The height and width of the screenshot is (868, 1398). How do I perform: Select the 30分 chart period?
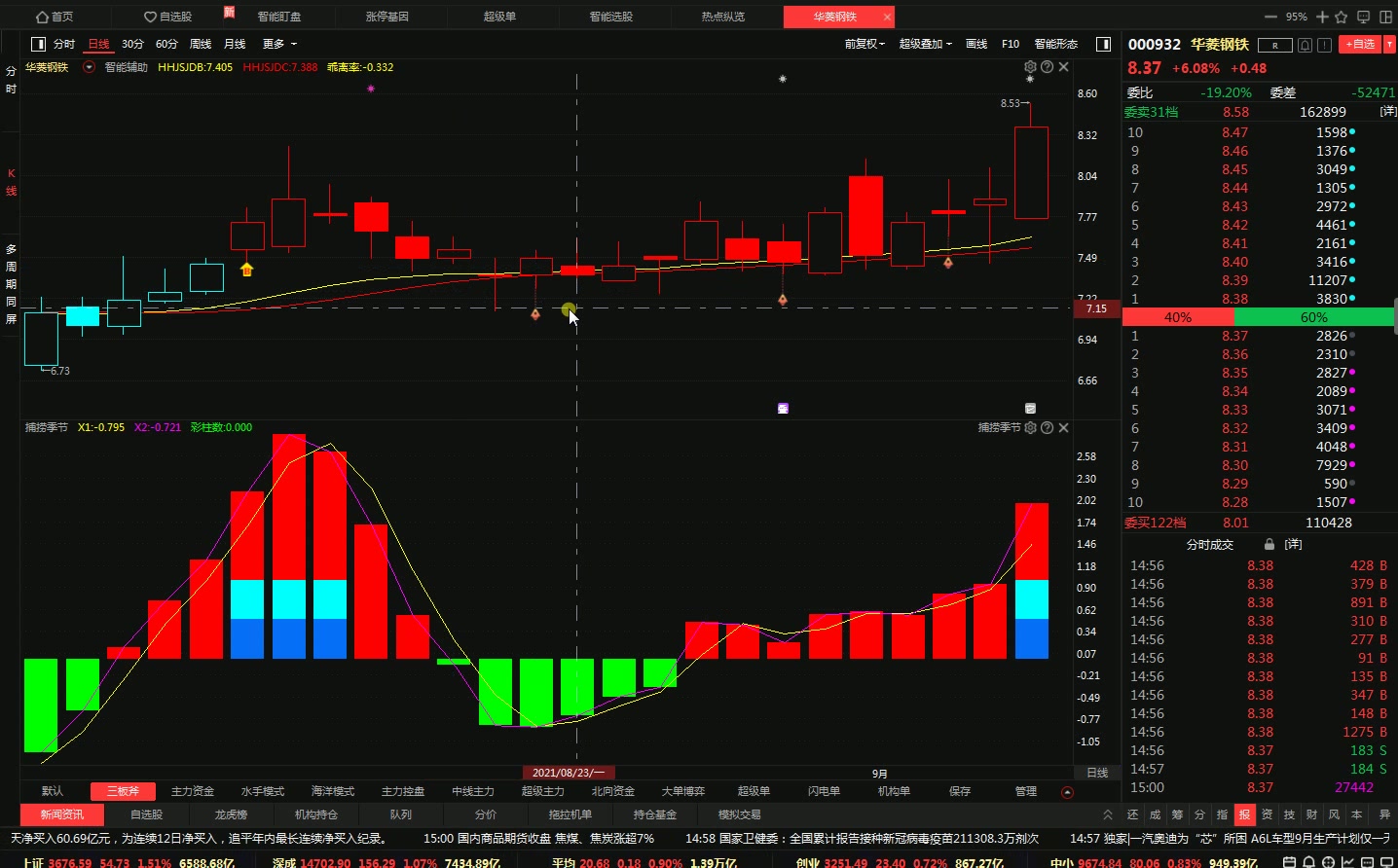132,44
